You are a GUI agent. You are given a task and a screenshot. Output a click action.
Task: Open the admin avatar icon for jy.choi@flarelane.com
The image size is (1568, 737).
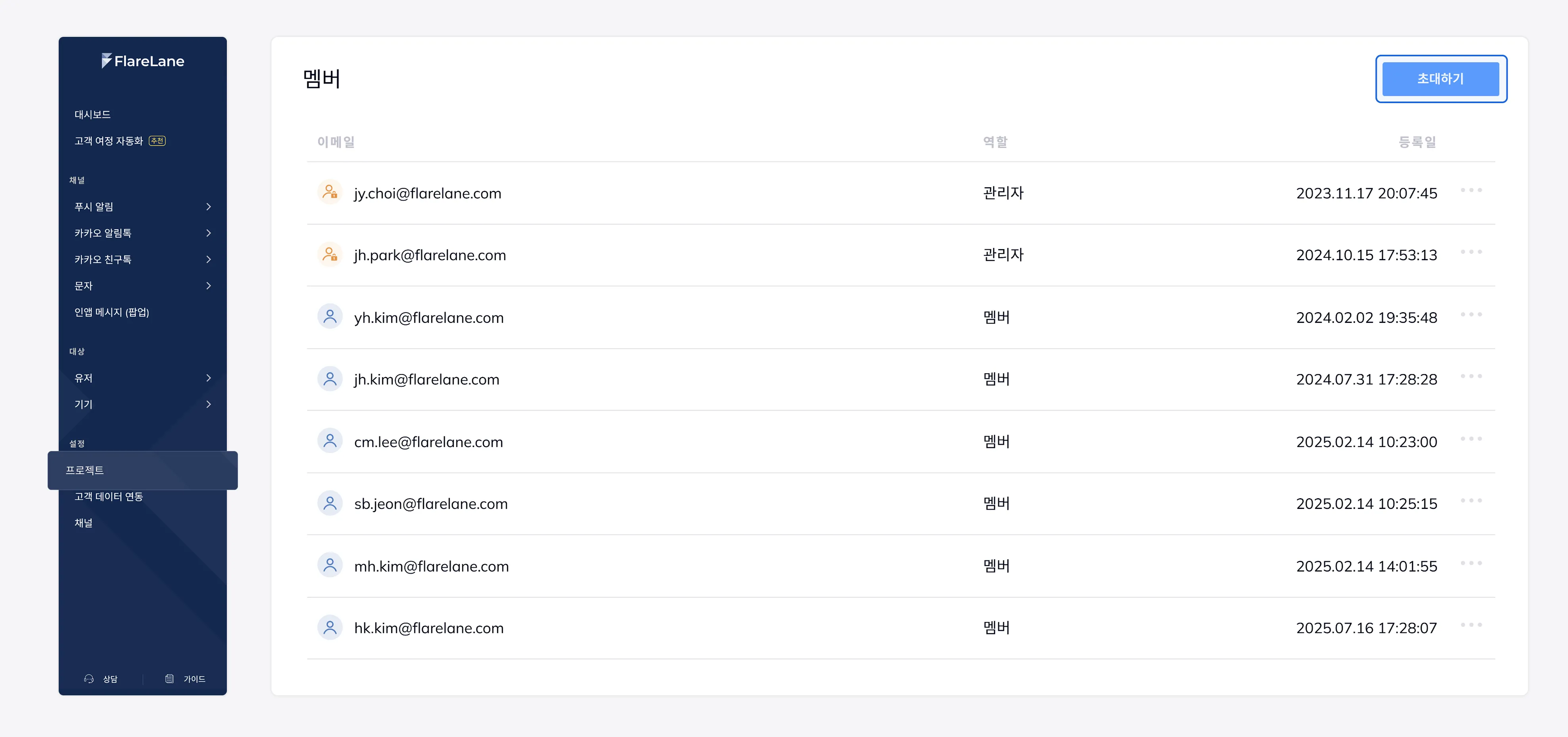coord(330,192)
